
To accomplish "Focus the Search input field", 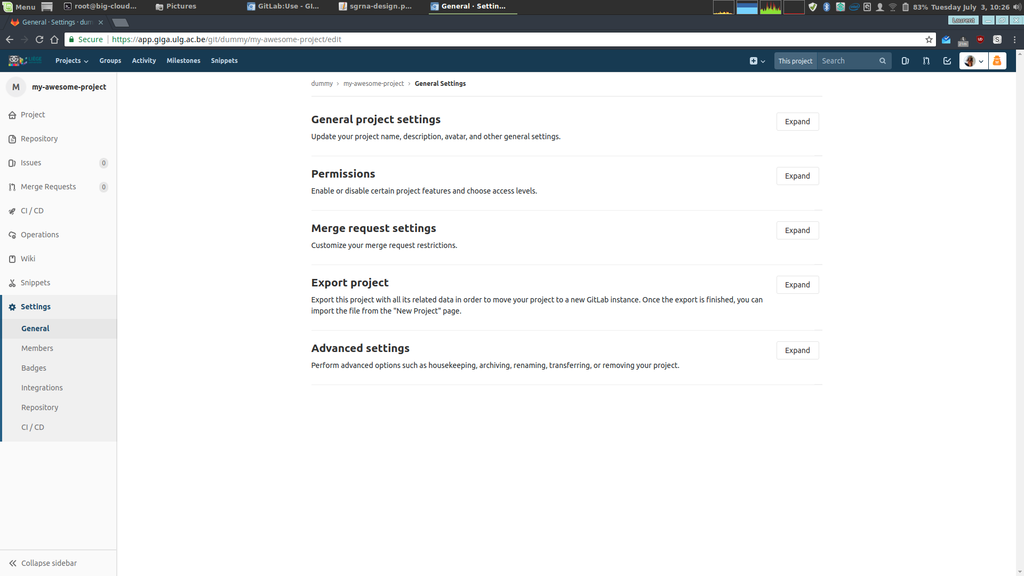I will [847, 61].
